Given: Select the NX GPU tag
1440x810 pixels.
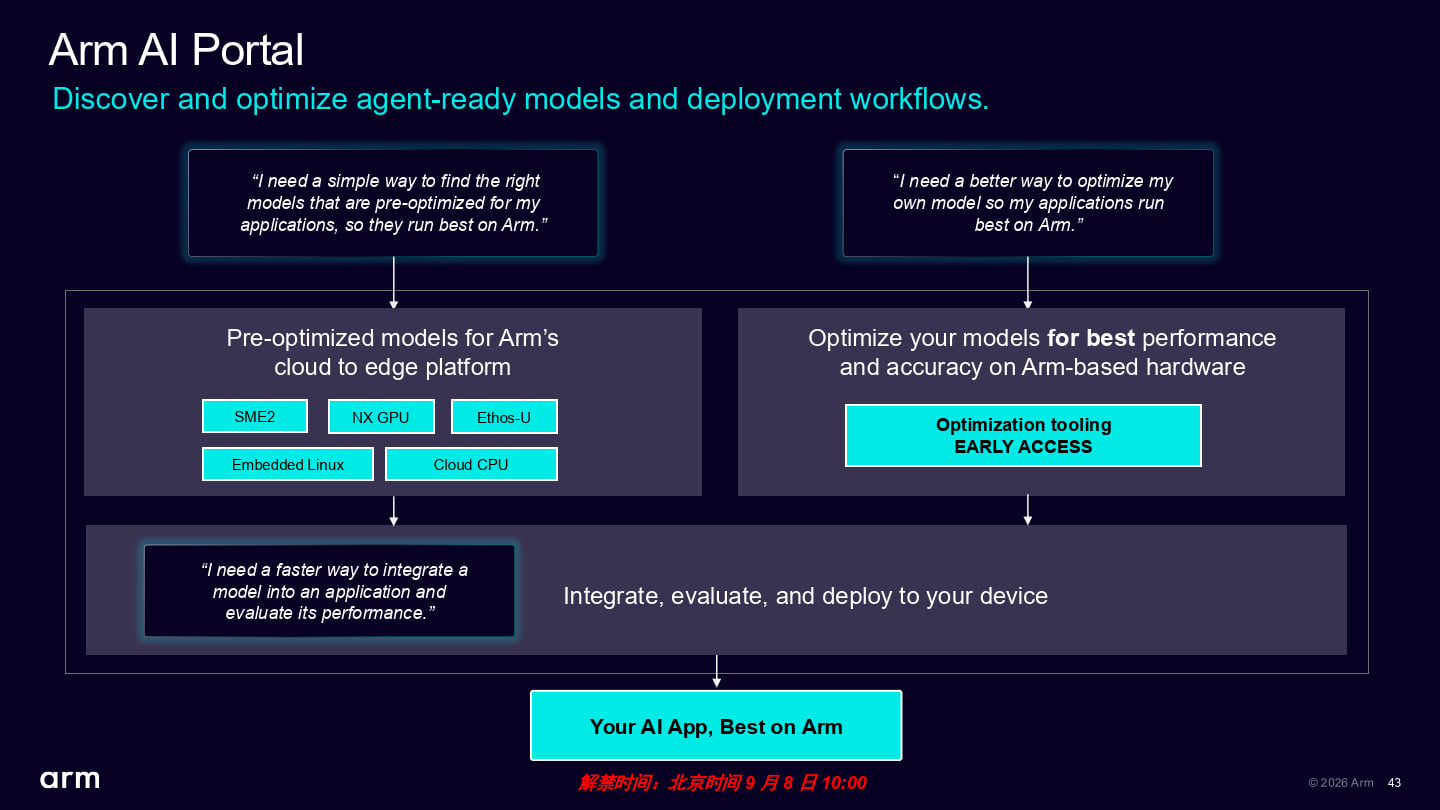Looking at the screenshot, I should pyautogui.click(x=381, y=417).
